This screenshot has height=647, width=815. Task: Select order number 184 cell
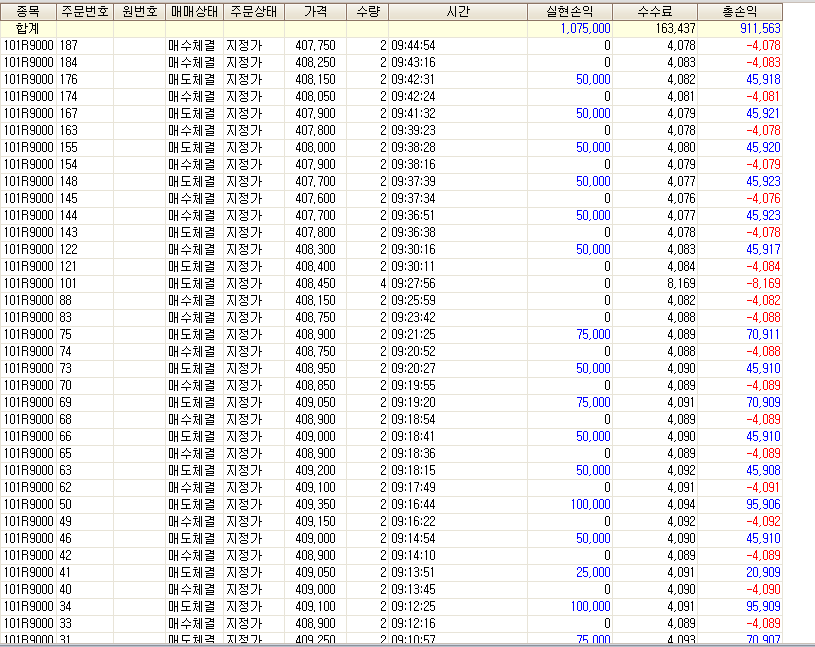pyautogui.click(x=69, y=62)
